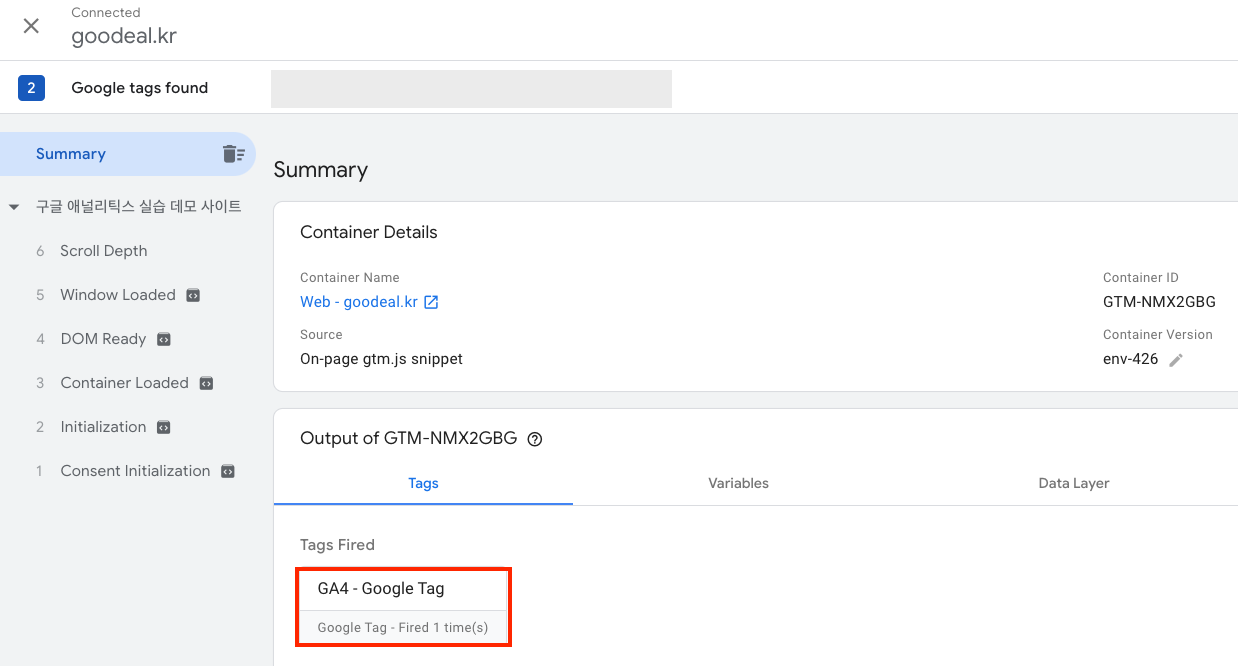
Task: Select the Tags tab
Action: (423, 483)
